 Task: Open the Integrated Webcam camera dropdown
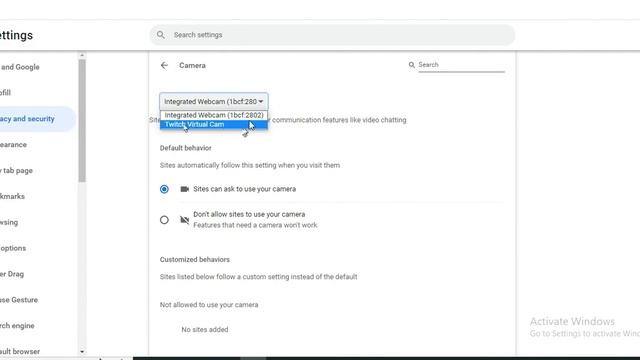click(214, 101)
